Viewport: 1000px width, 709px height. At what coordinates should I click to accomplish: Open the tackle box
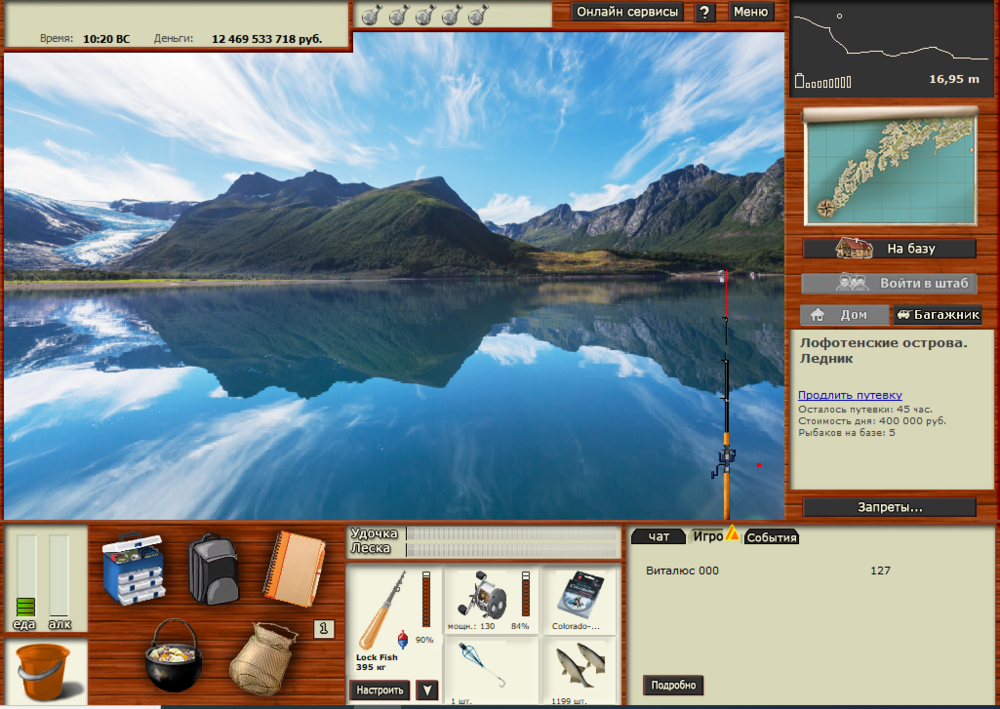(x=132, y=568)
